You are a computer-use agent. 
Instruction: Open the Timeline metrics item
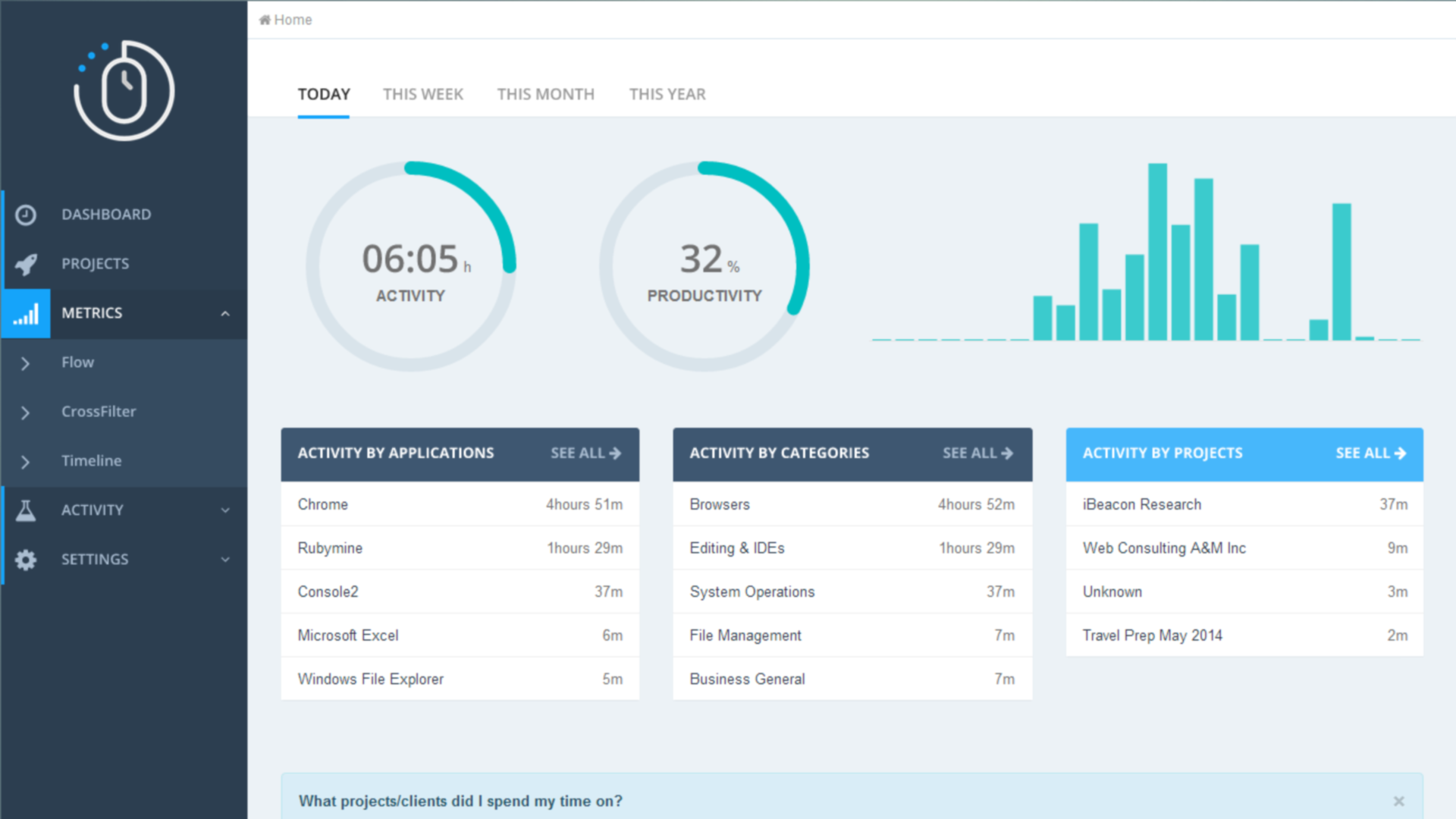pos(91,461)
